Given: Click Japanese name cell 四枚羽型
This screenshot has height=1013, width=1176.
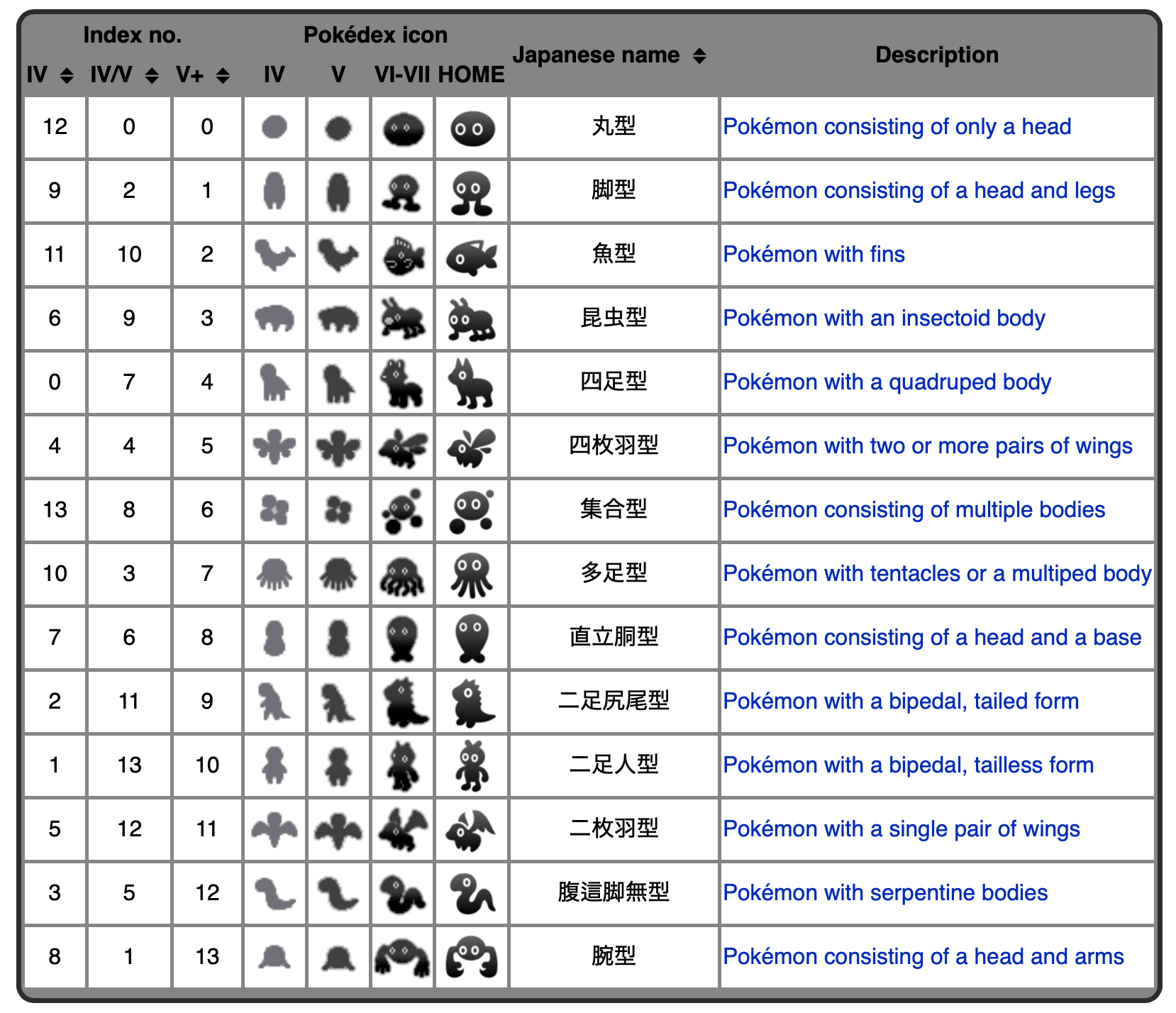Looking at the screenshot, I should 614,445.
